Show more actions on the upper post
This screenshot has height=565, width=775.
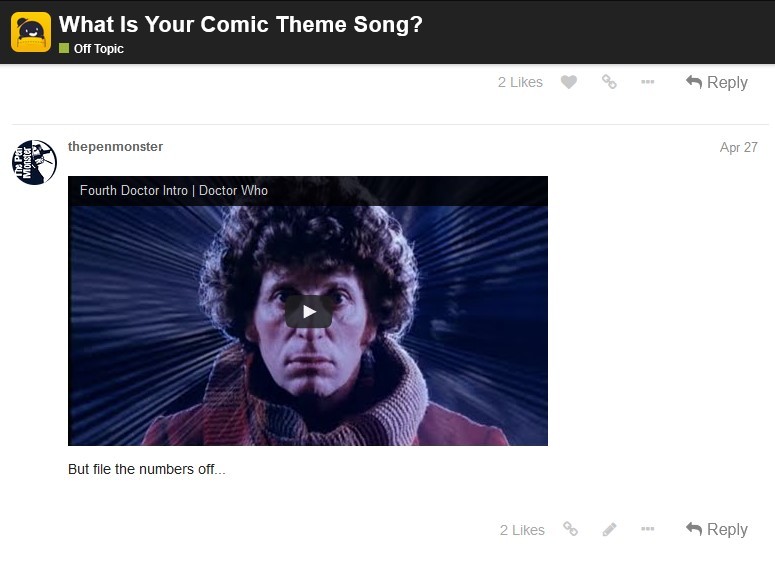(x=648, y=82)
